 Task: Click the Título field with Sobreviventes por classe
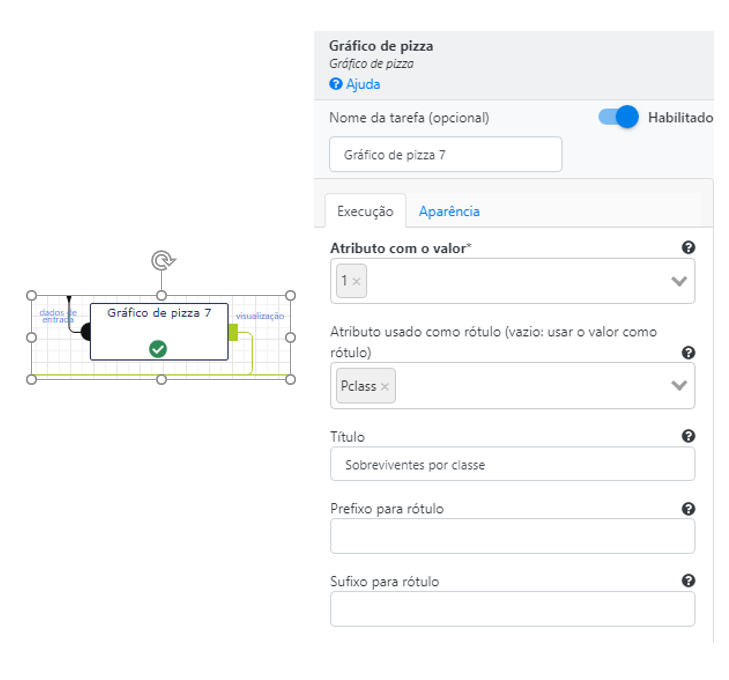[x=512, y=464]
